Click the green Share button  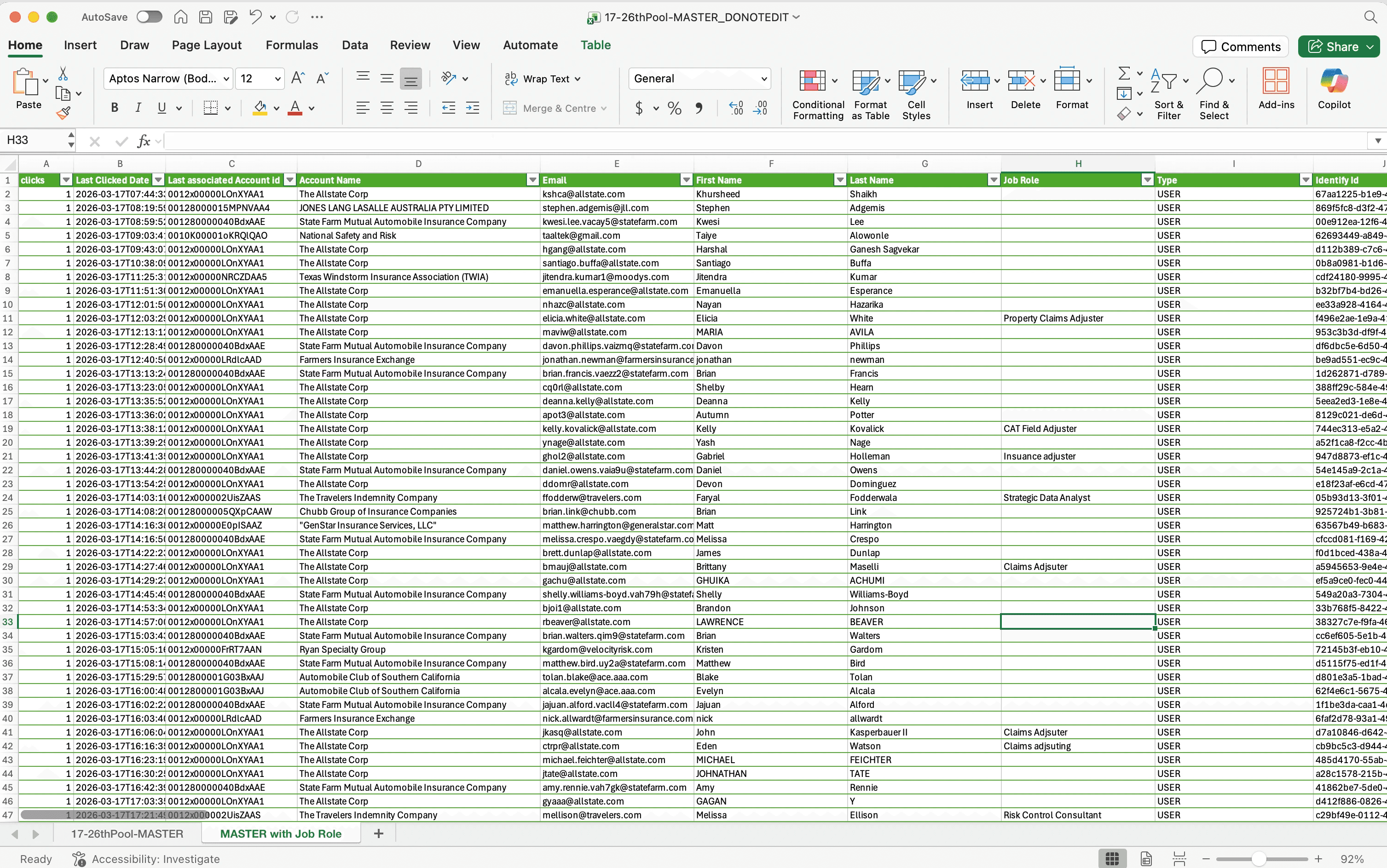(1338, 46)
